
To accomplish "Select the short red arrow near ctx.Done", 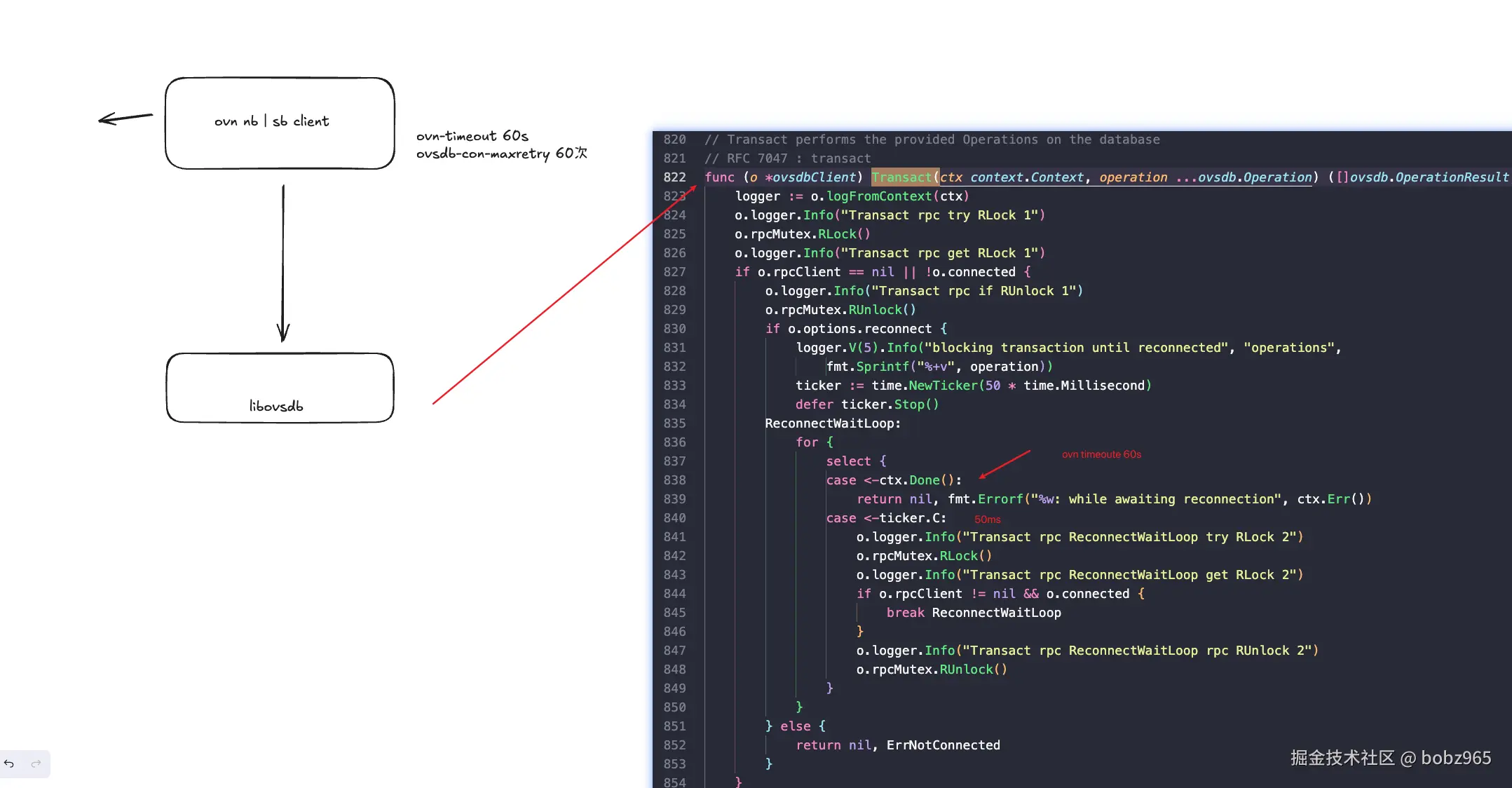I will (1005, 464).
